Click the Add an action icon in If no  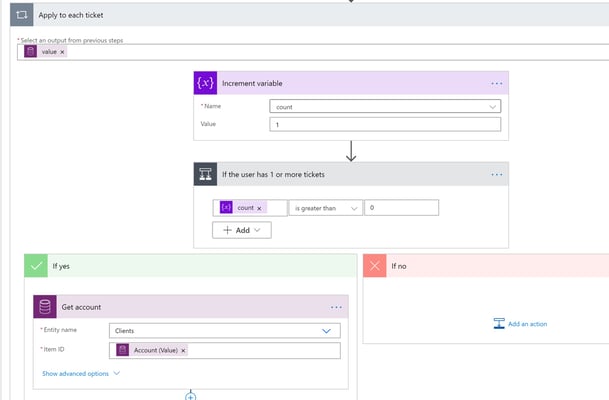point(499,323)
